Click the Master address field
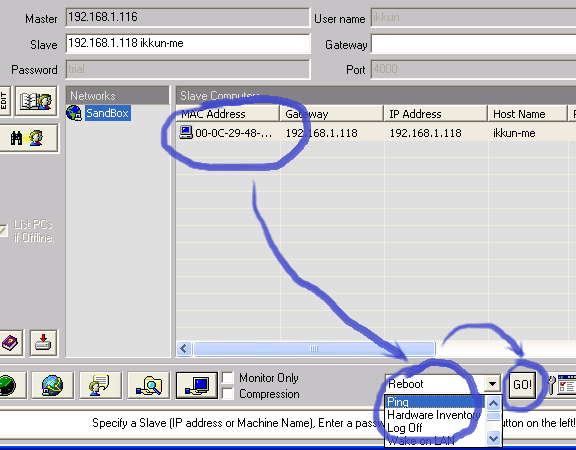 [x=188, y=17]
